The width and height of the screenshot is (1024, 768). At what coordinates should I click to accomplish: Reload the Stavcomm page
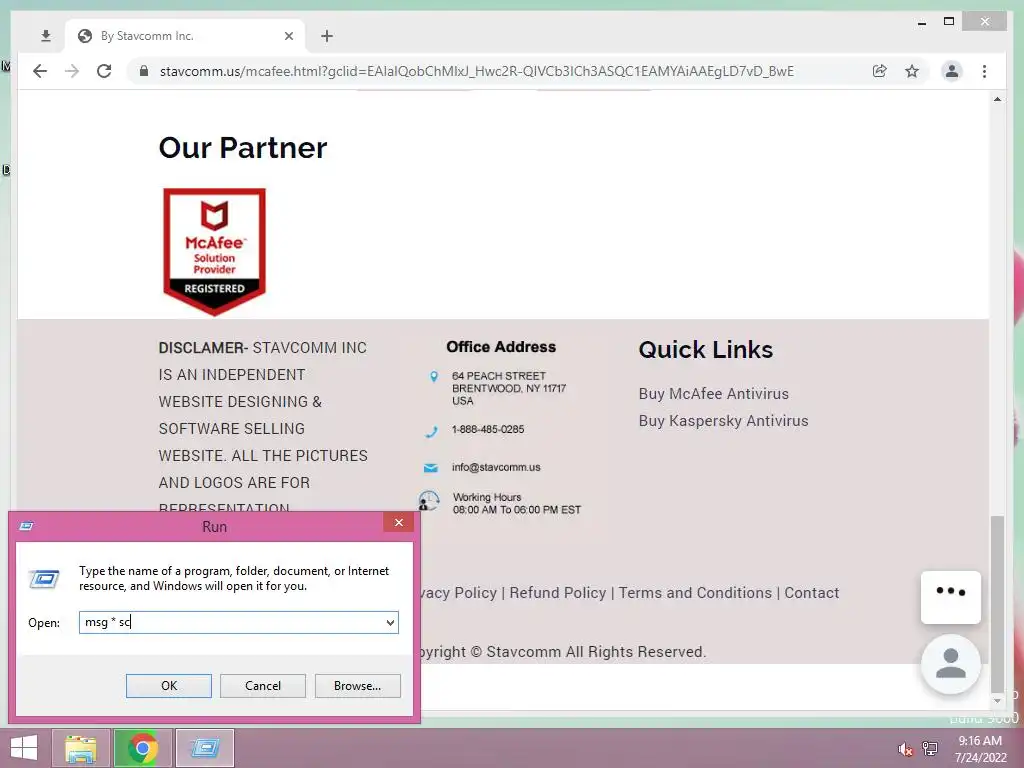[x=104, y=71]
